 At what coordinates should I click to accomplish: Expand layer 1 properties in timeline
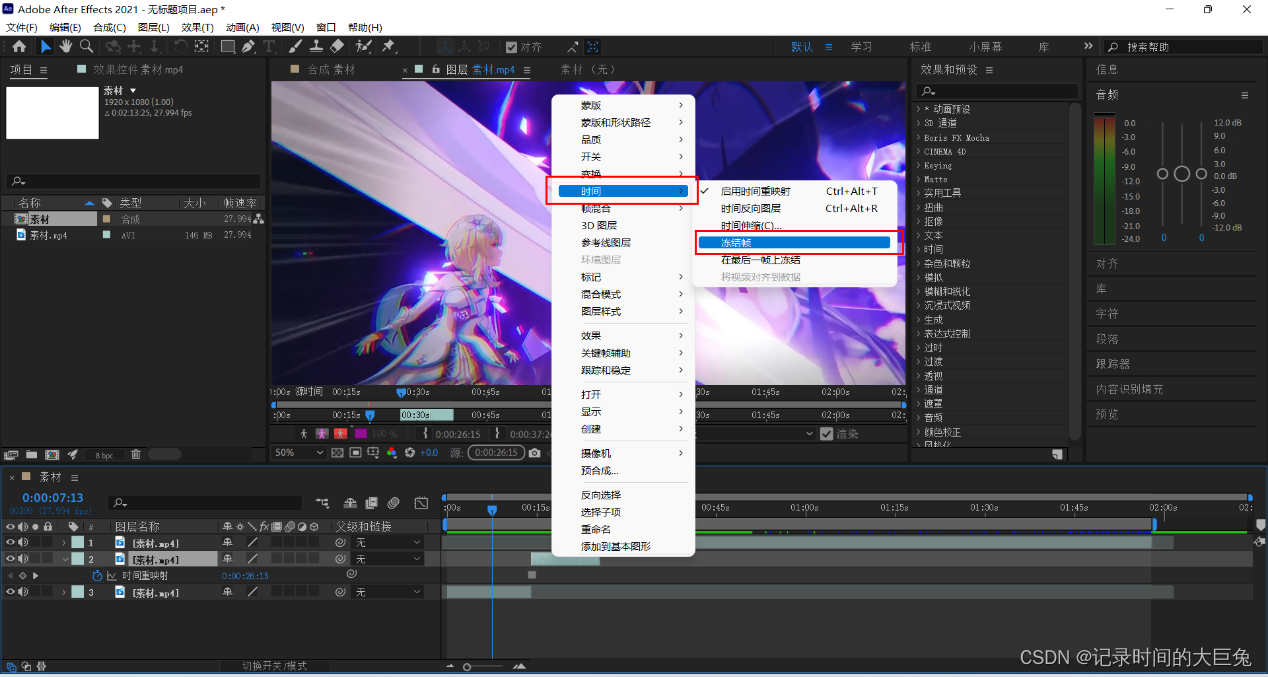point(64,543)
